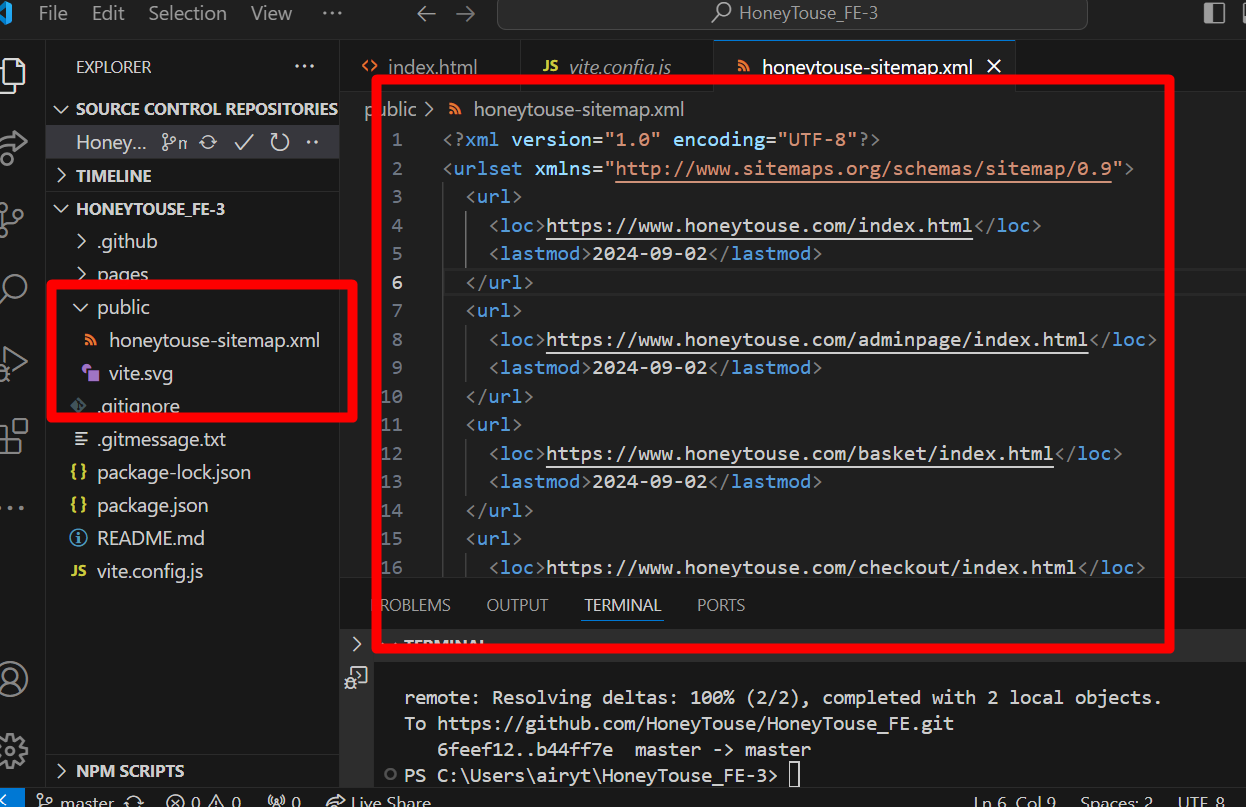Screen dimensions: 1246x807
Task: Open .gitmessage.txt in the file tree
Action: point(161,439)
